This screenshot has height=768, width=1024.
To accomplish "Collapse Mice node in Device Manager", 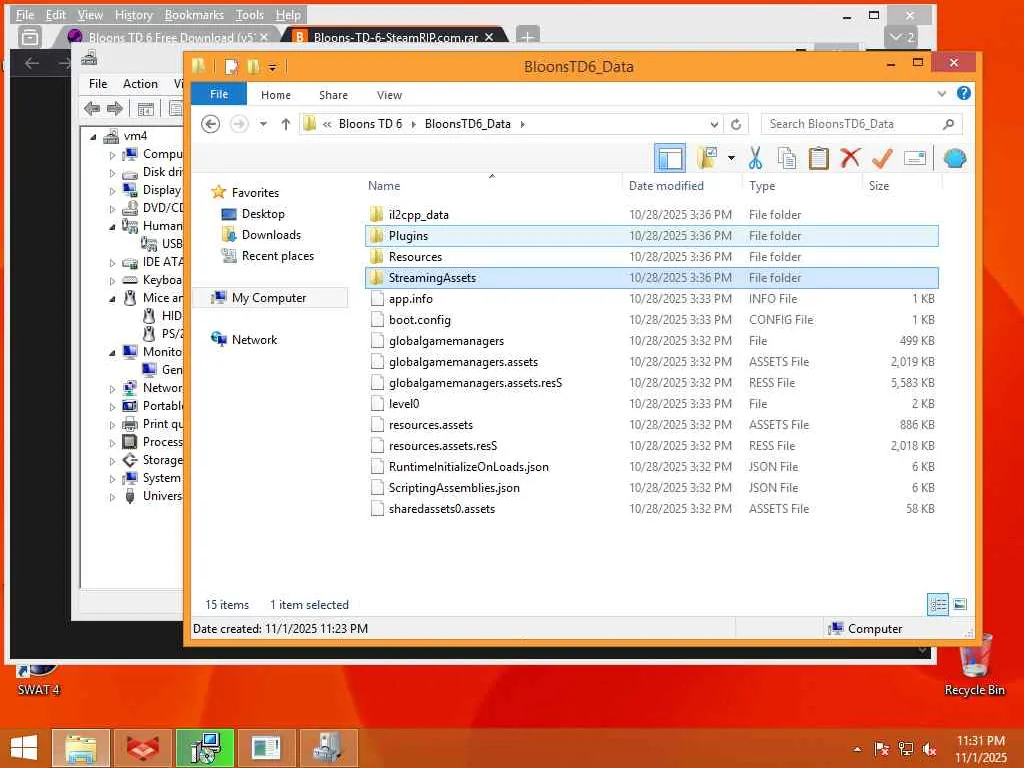I will (x=112, y=298).
